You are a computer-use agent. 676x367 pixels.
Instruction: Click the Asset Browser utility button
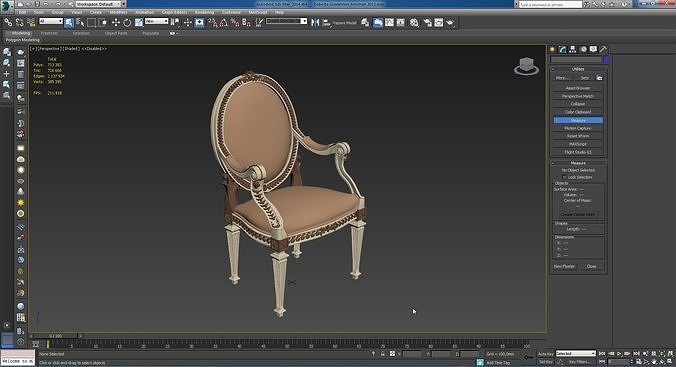pos(578,88)
